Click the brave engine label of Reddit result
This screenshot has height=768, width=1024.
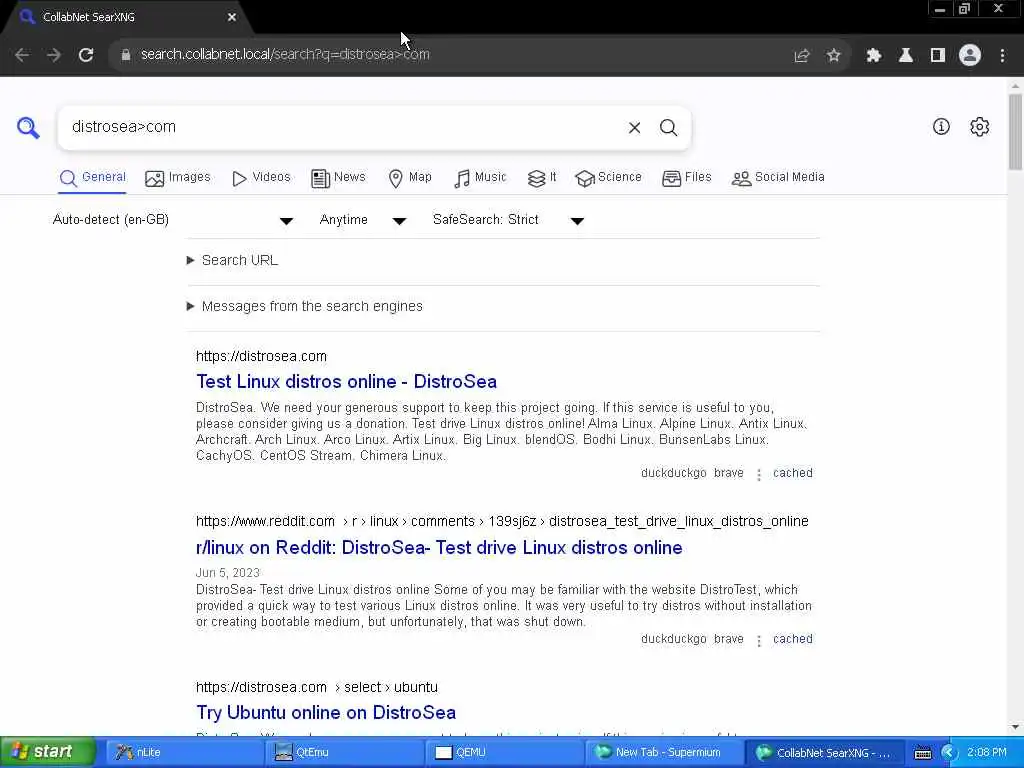click(x=729, y=639)
